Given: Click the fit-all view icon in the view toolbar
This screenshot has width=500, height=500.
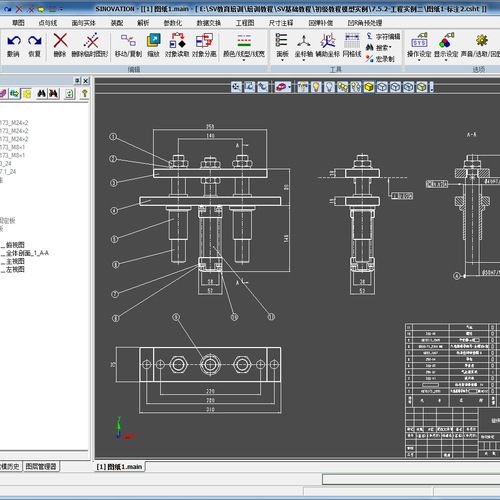Looking at the screenshot, I should [236, 87].
